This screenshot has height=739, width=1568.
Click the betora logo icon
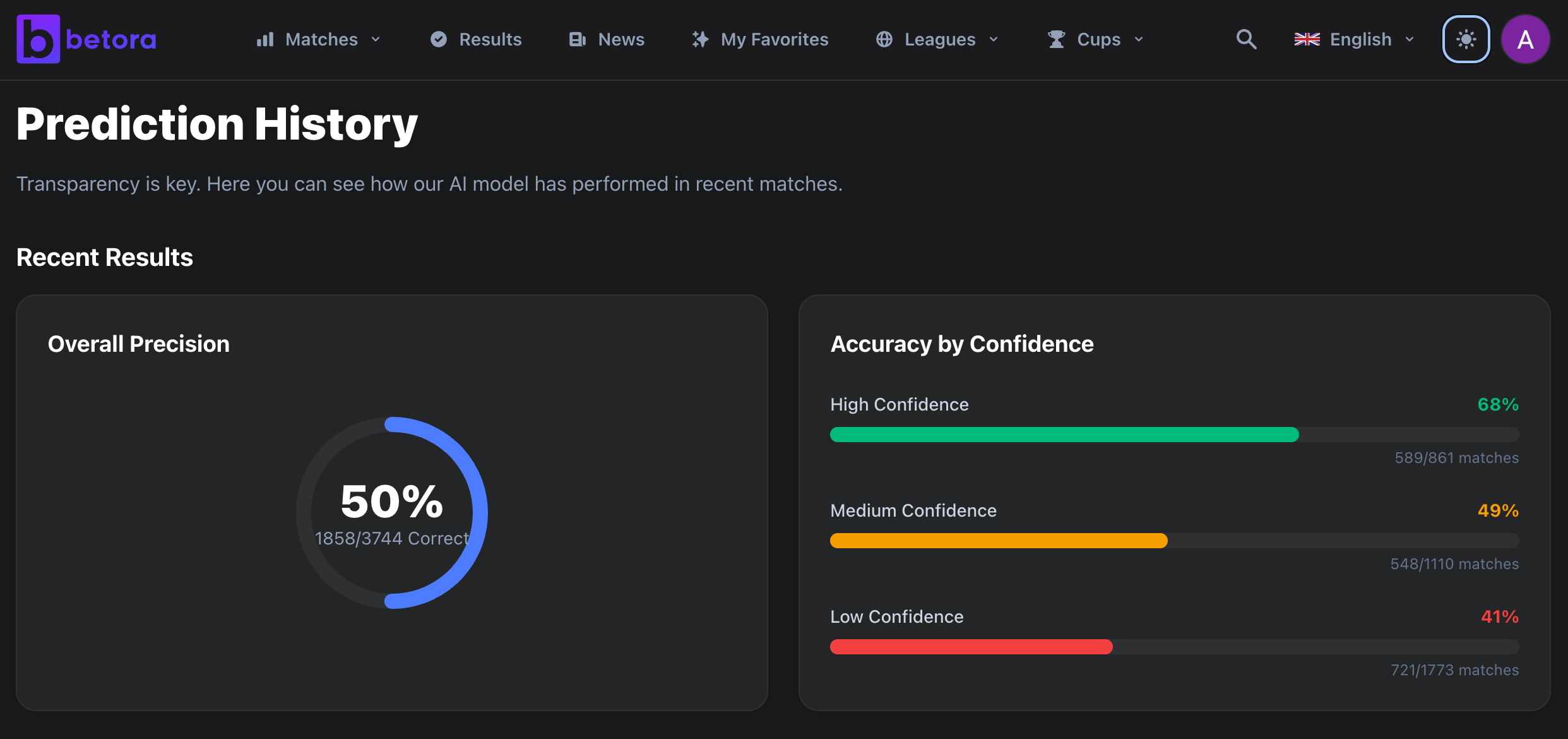tap(38, 39)
